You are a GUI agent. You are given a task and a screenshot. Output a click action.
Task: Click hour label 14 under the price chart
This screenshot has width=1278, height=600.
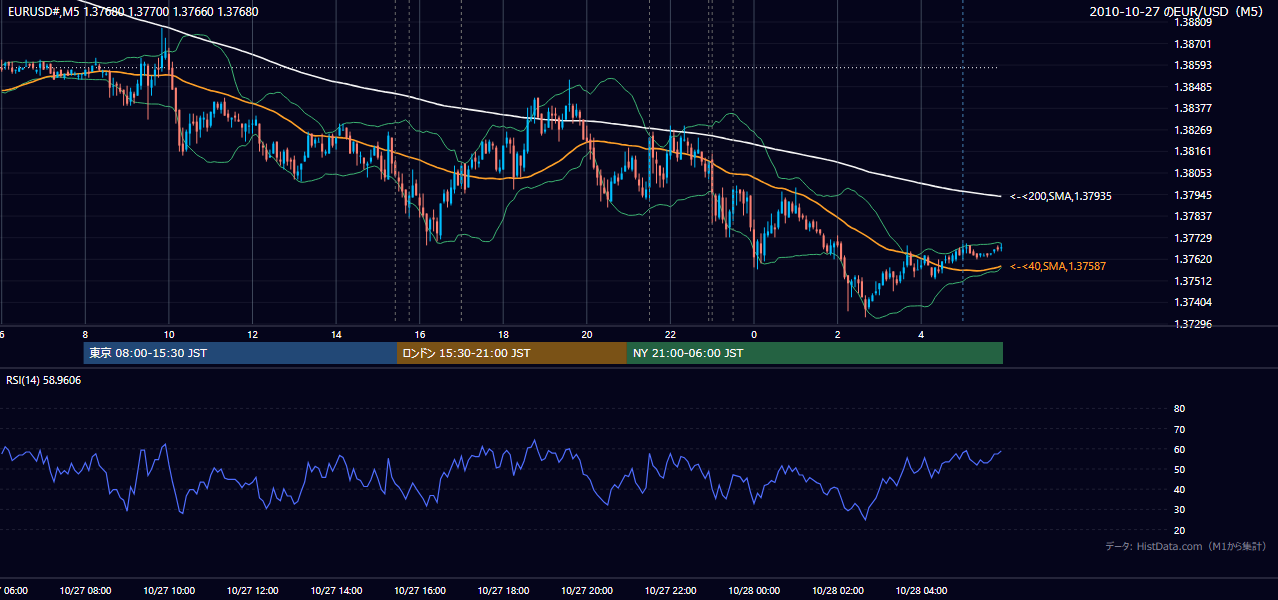(x=336, y=335)
